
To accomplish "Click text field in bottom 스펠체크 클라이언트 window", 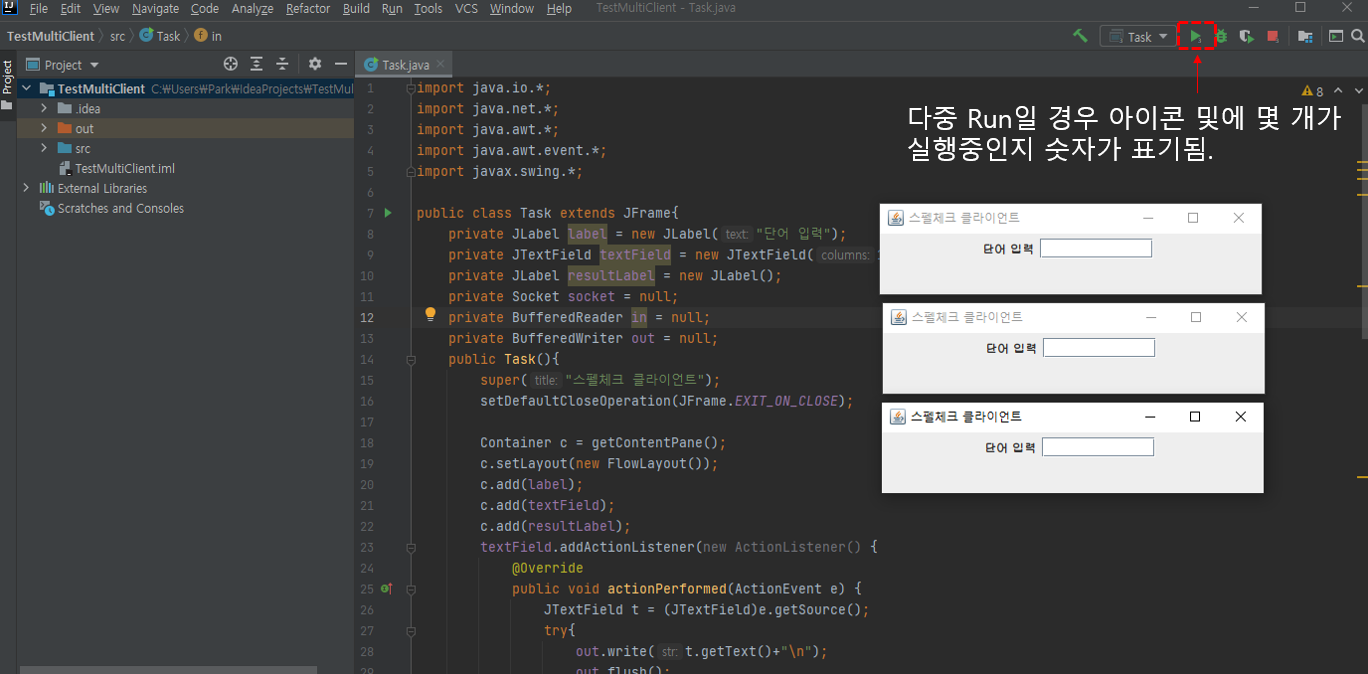I will coord(1098,447).
